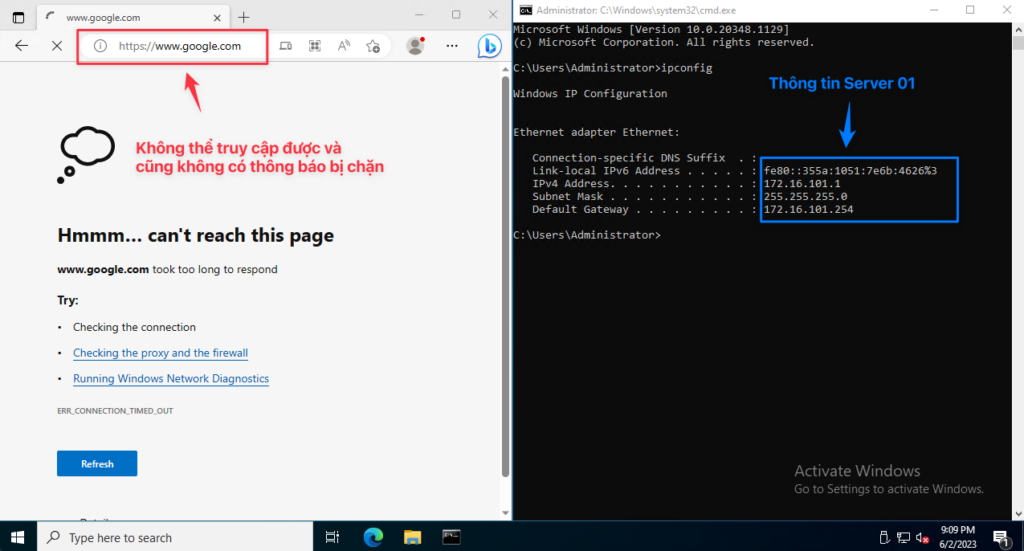Click the cmd window system icon
1024x551 pixels.
pos(525,10)
